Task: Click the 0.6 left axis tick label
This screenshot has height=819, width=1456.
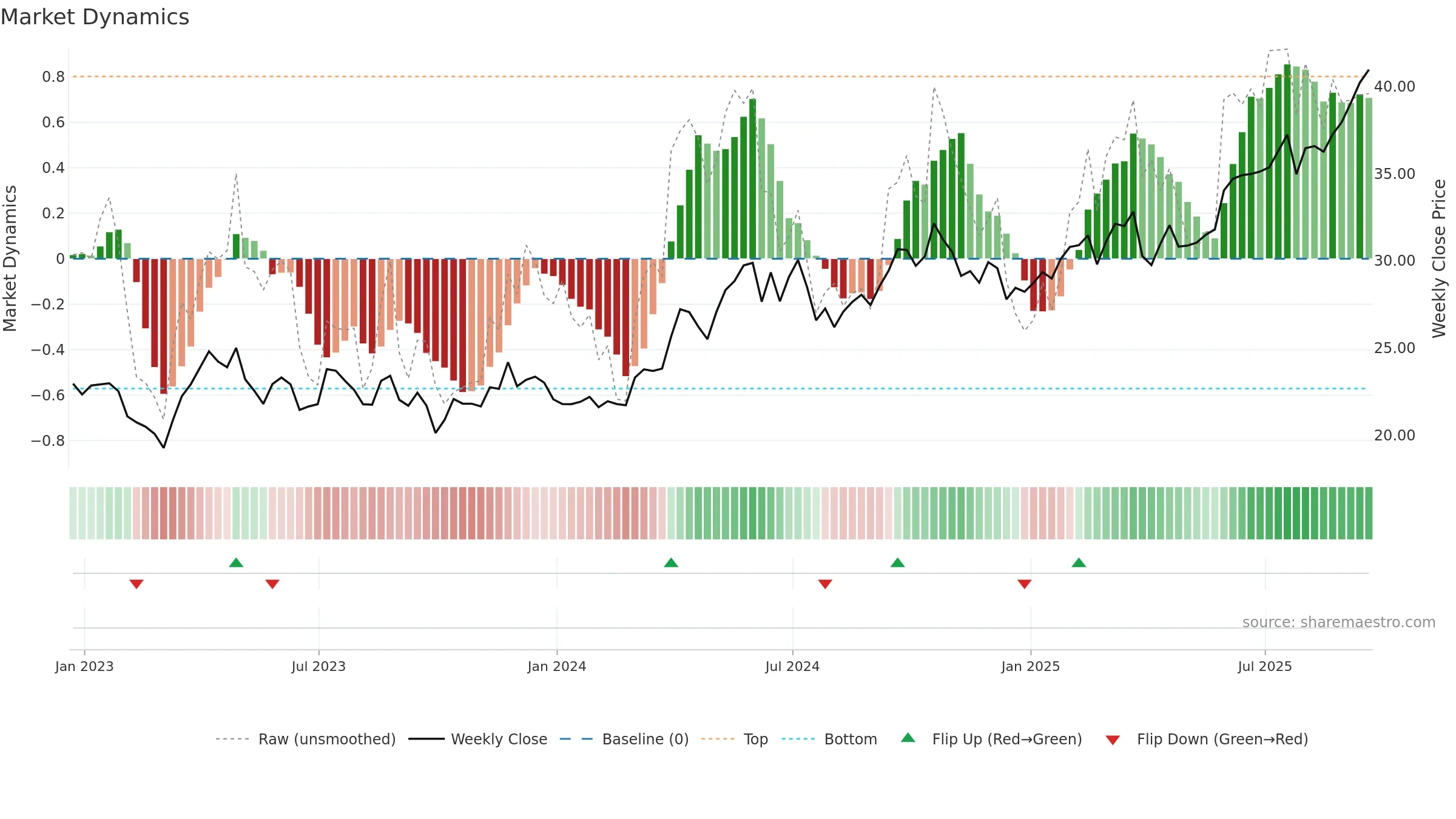Action: pyautogui.click(x=53, y=123)
